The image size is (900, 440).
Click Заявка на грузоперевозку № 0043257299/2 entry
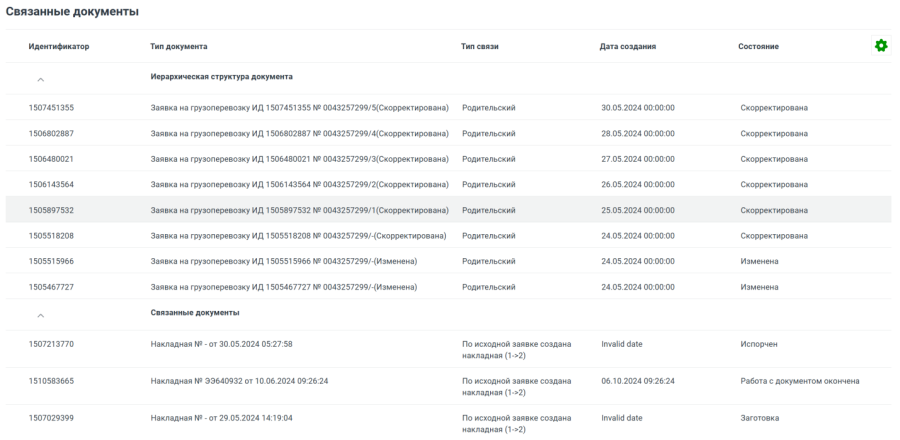click(299, 185)
